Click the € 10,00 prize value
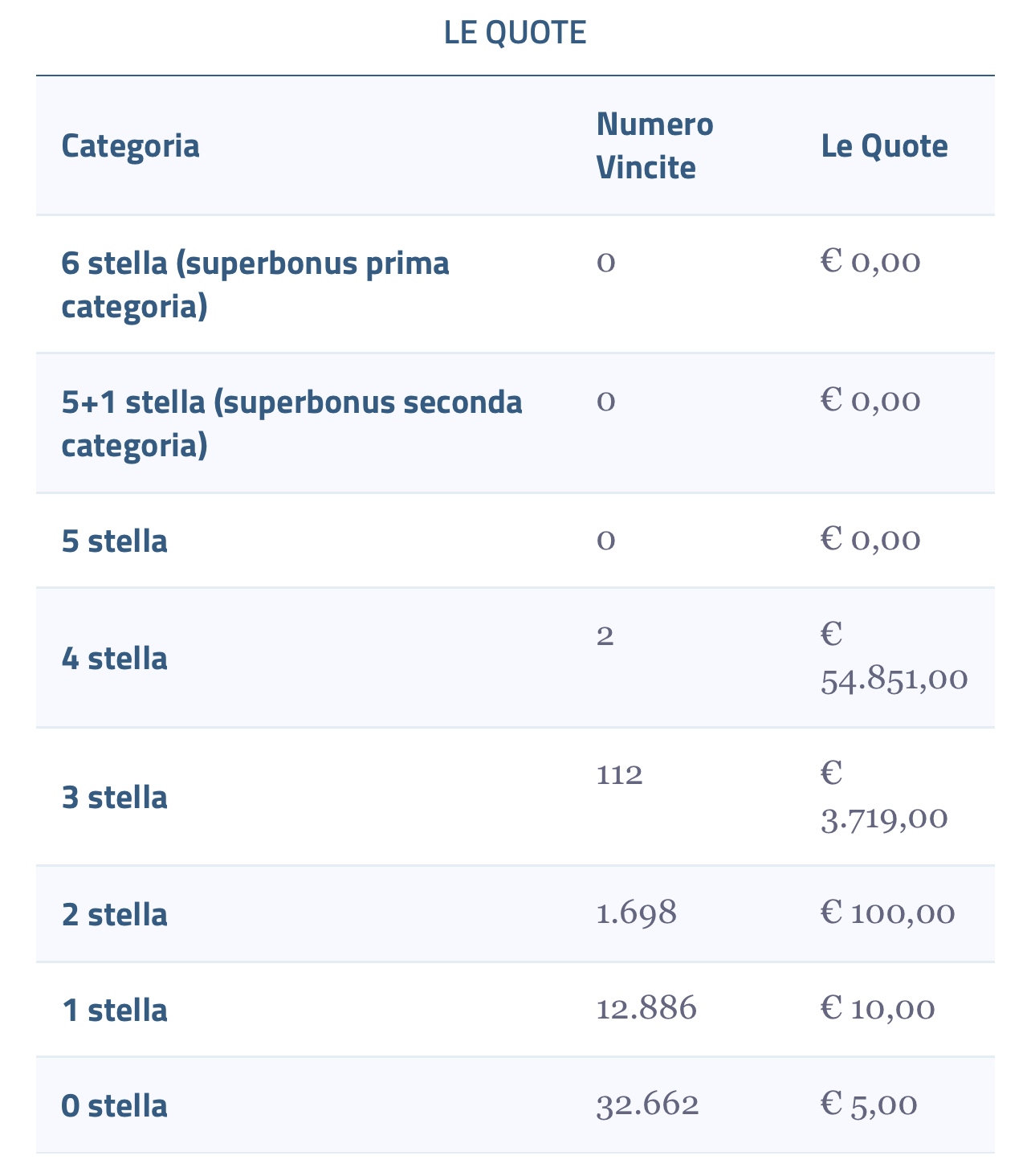The height and width of the screenshot is (1176, 1031). click(x=878, y=1009)
